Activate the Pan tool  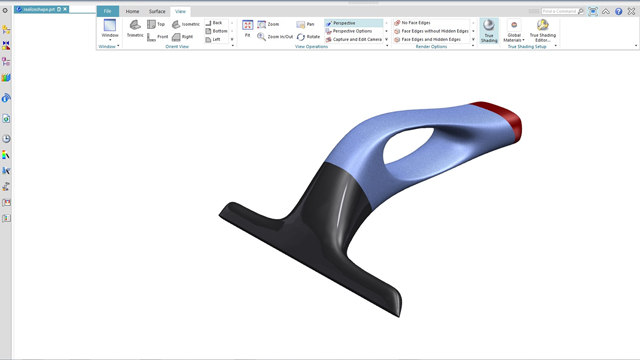(305, 24)
